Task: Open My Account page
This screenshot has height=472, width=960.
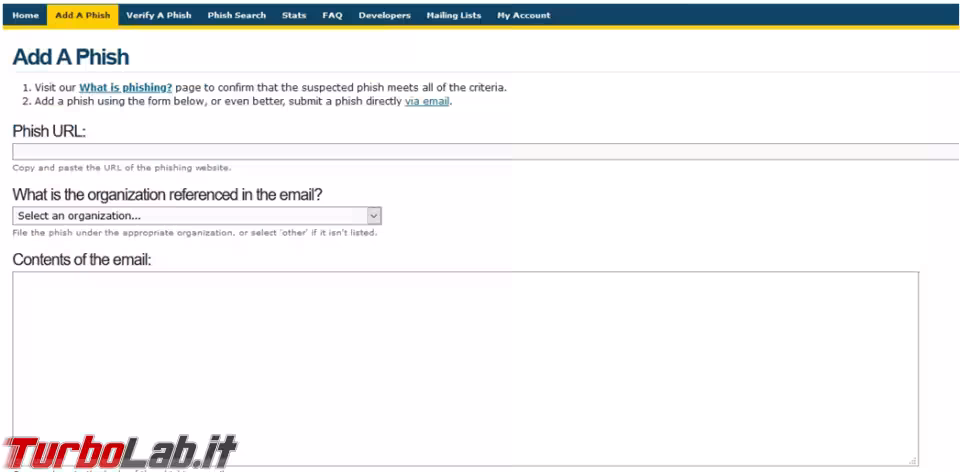Action: [x=523, y=15]
